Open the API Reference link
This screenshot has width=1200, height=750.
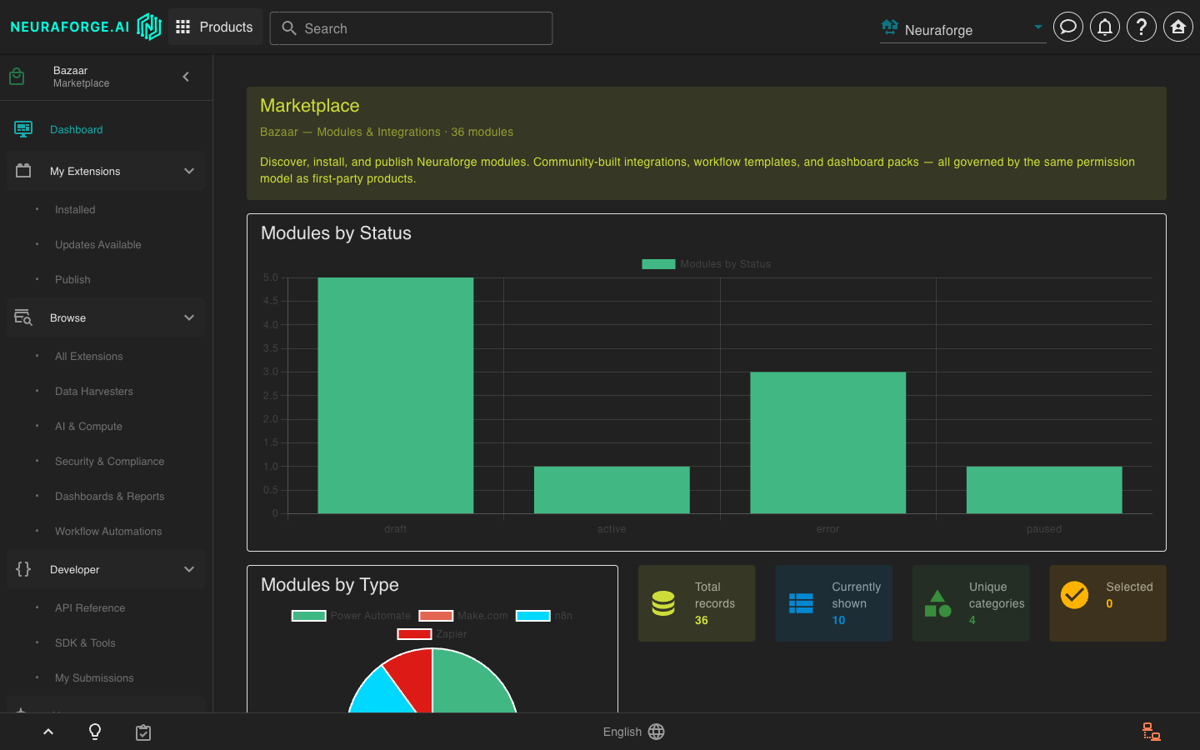tap(90, 608)
